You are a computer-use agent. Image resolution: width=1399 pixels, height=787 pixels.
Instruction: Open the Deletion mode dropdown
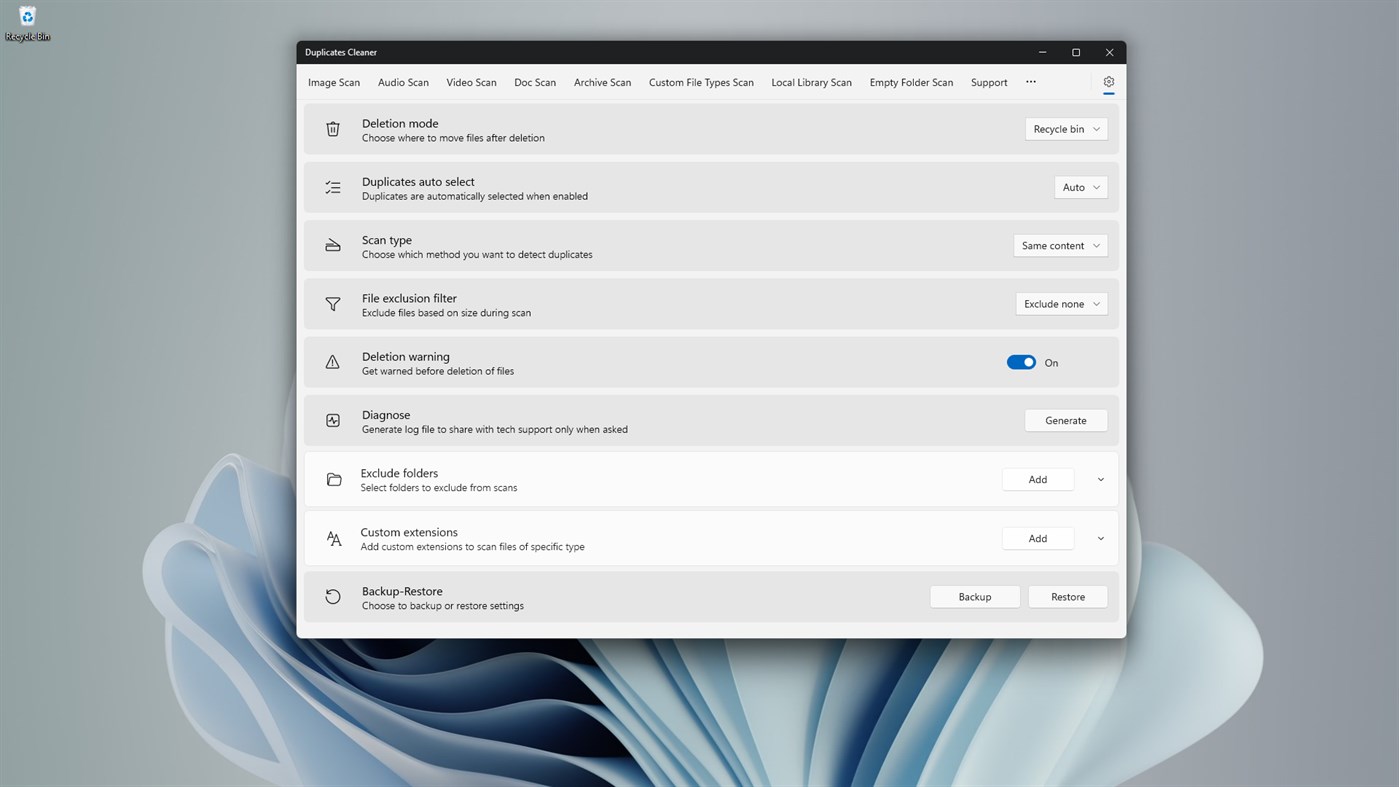[1065, 128]
